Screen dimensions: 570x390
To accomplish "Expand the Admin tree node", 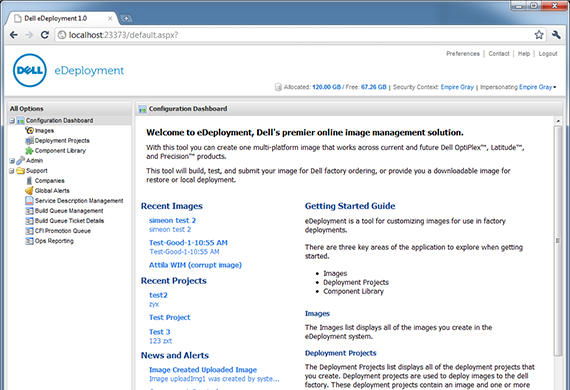I will 12,161.
